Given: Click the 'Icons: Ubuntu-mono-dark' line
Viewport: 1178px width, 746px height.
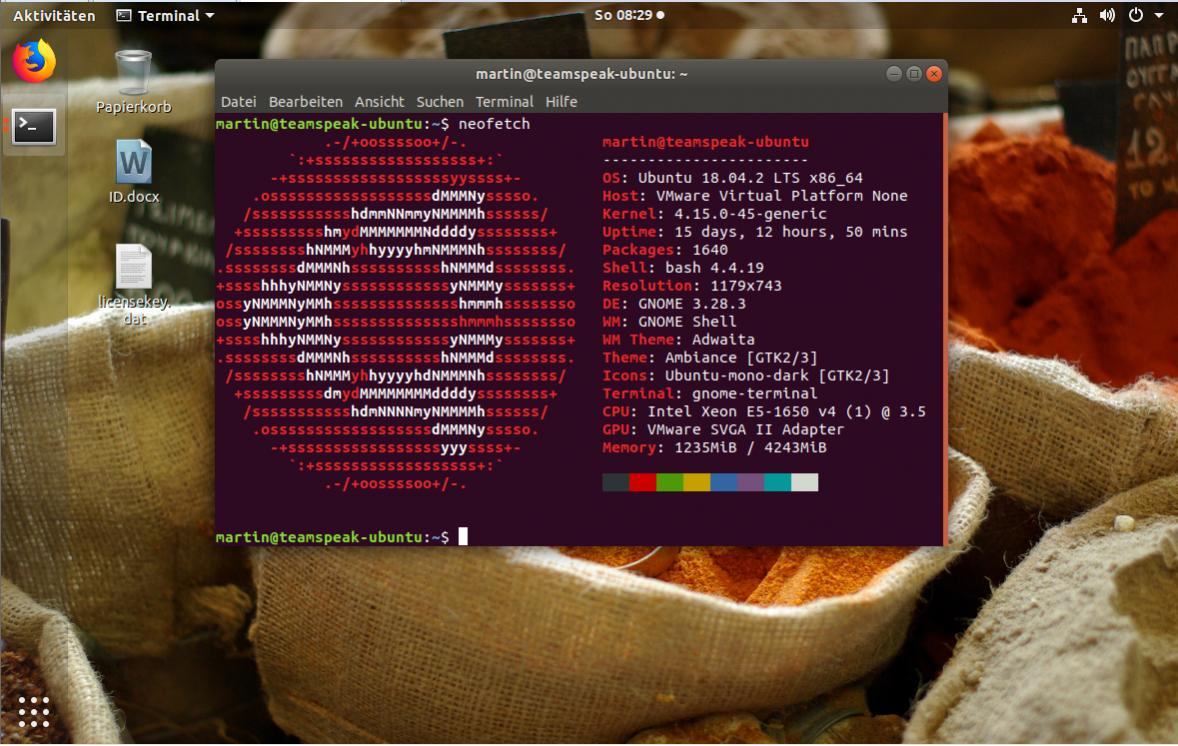Looking at the screenshot, I should click(x=746, y=376).
